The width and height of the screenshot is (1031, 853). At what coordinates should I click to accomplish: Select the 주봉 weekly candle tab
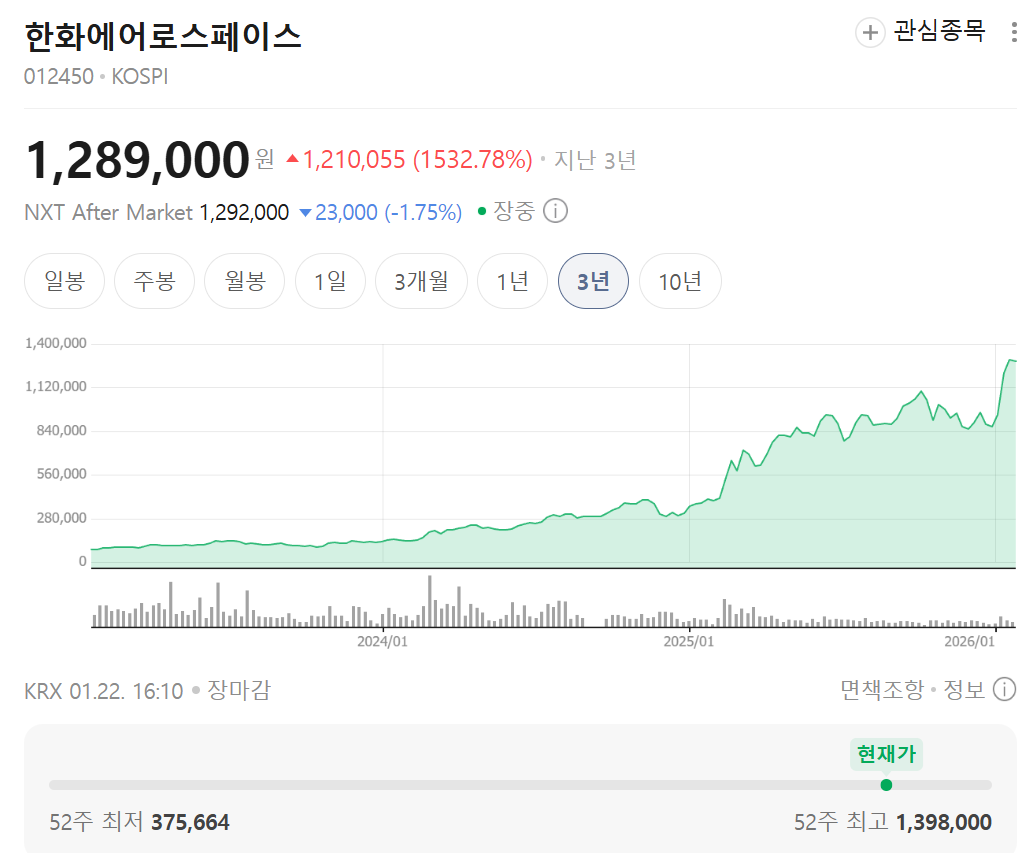[x=155, y=281]
